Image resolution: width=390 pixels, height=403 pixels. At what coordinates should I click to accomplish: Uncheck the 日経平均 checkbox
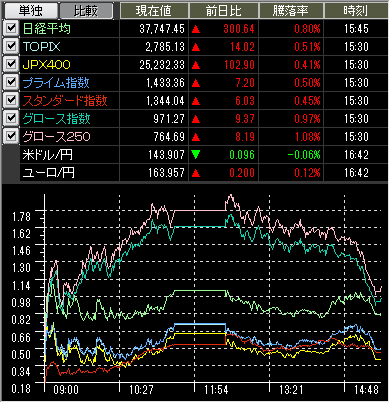(11, 28)
